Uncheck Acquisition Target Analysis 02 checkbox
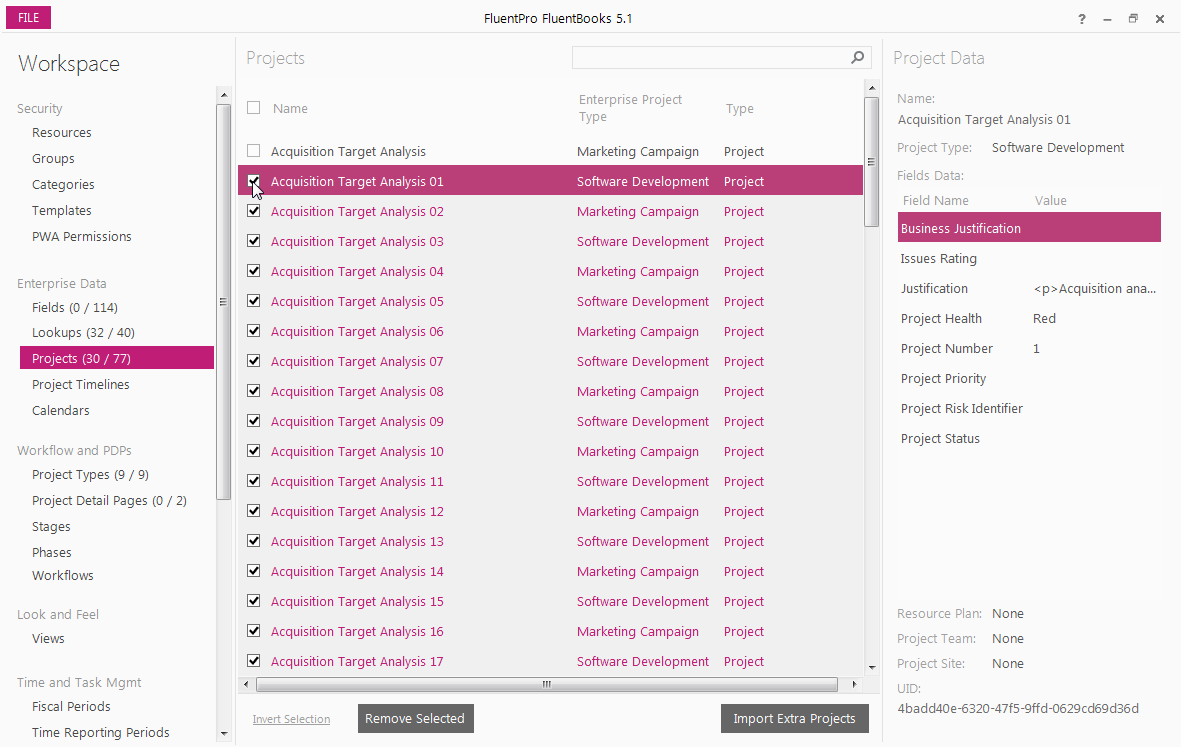 click(254, 211)
